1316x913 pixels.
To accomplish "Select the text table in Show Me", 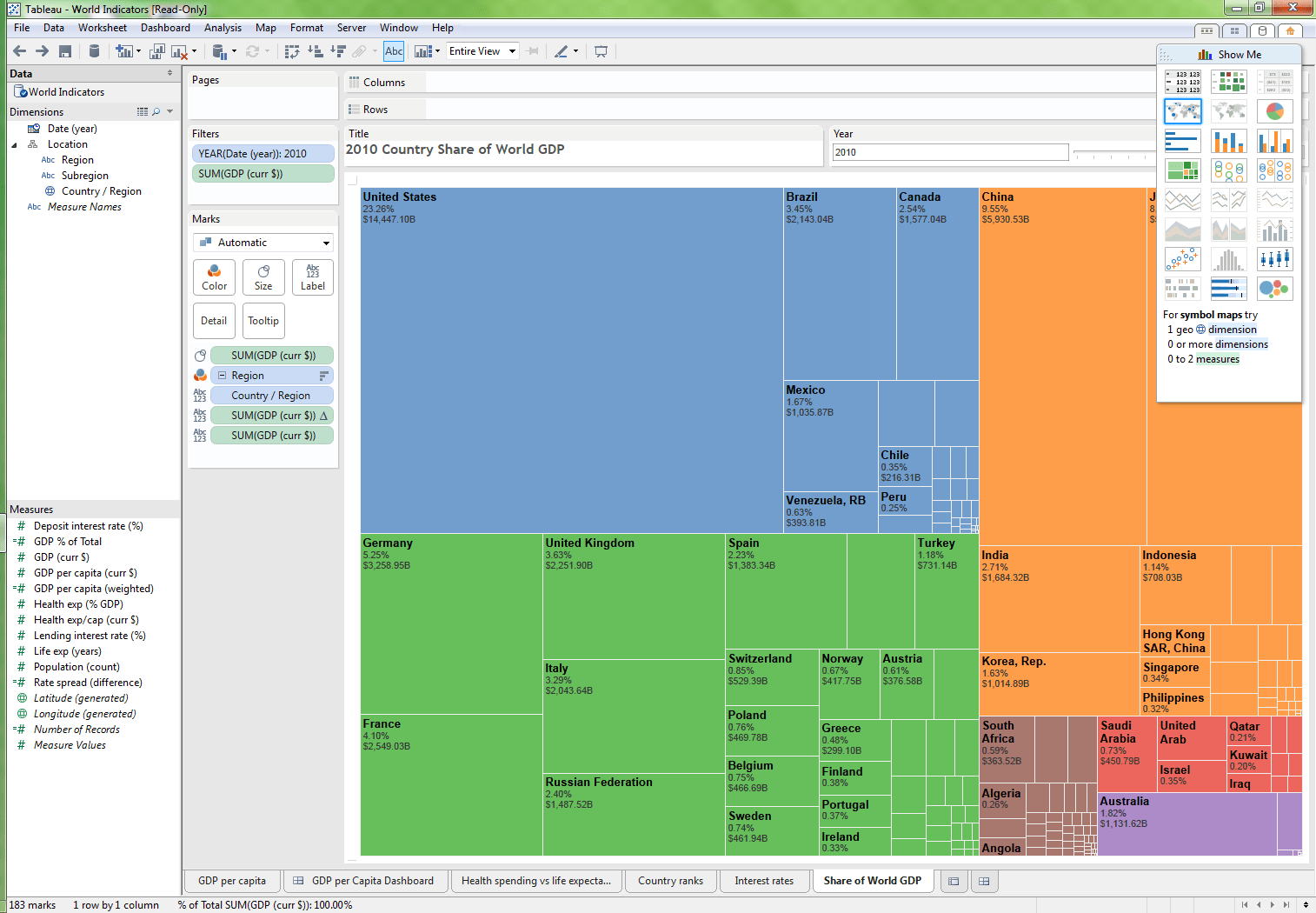I will tap(1182, 83).
